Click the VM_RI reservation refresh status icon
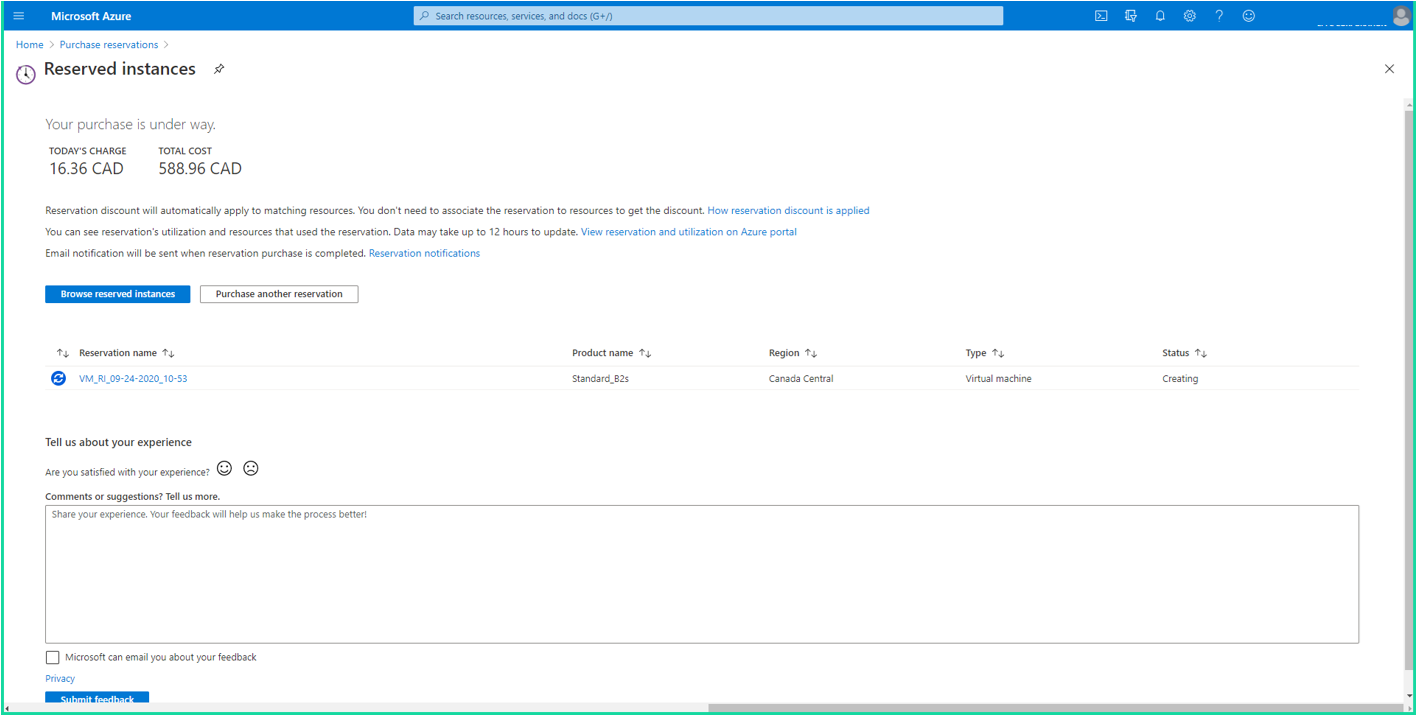This screenshot has width=1416, height=717. (59, 378)
